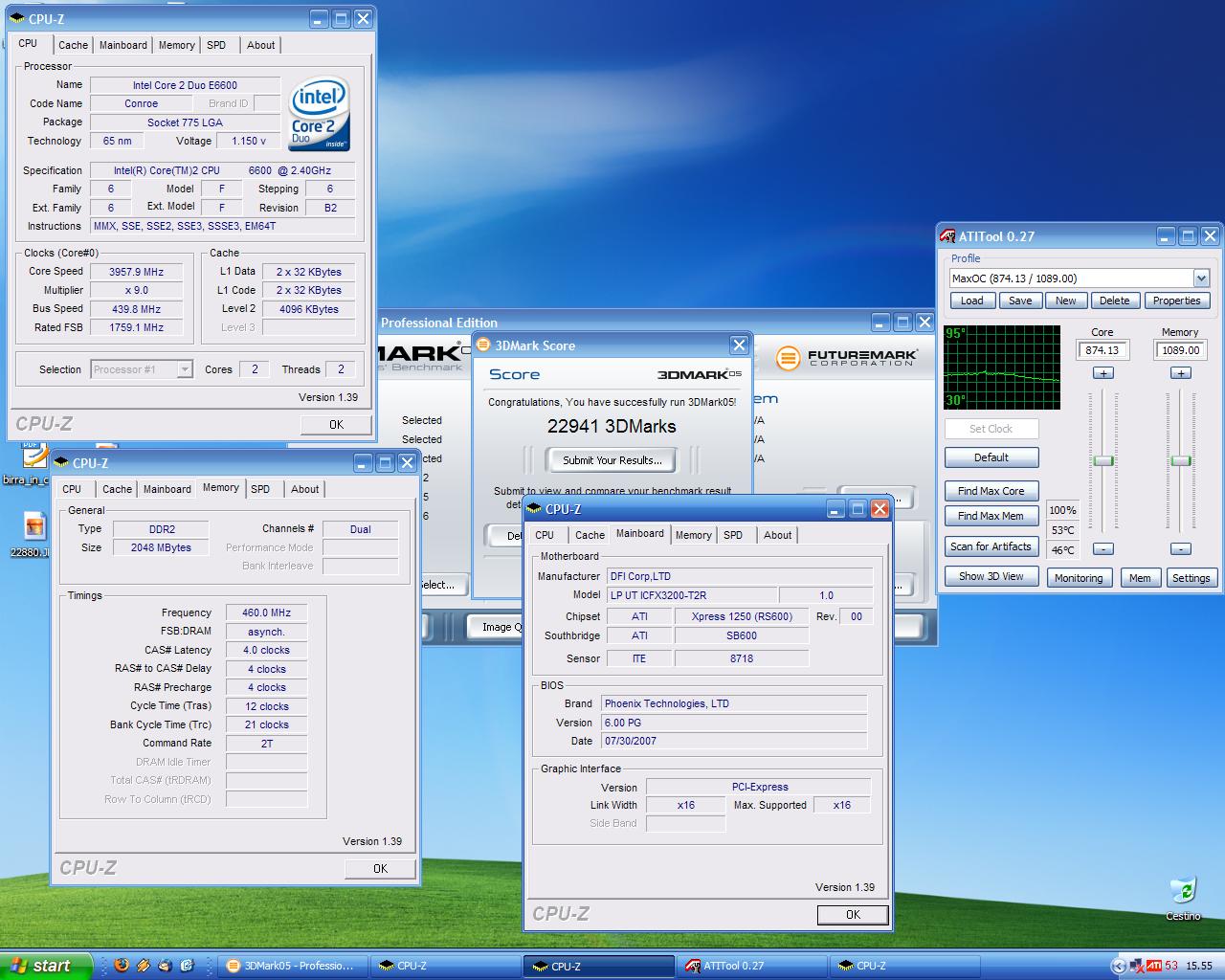Click memory Frequency value 460.0 MHz
Image resolution: width=1225 pixels, height=980 pixels.
pyautogui.click(x=266, y=612)
